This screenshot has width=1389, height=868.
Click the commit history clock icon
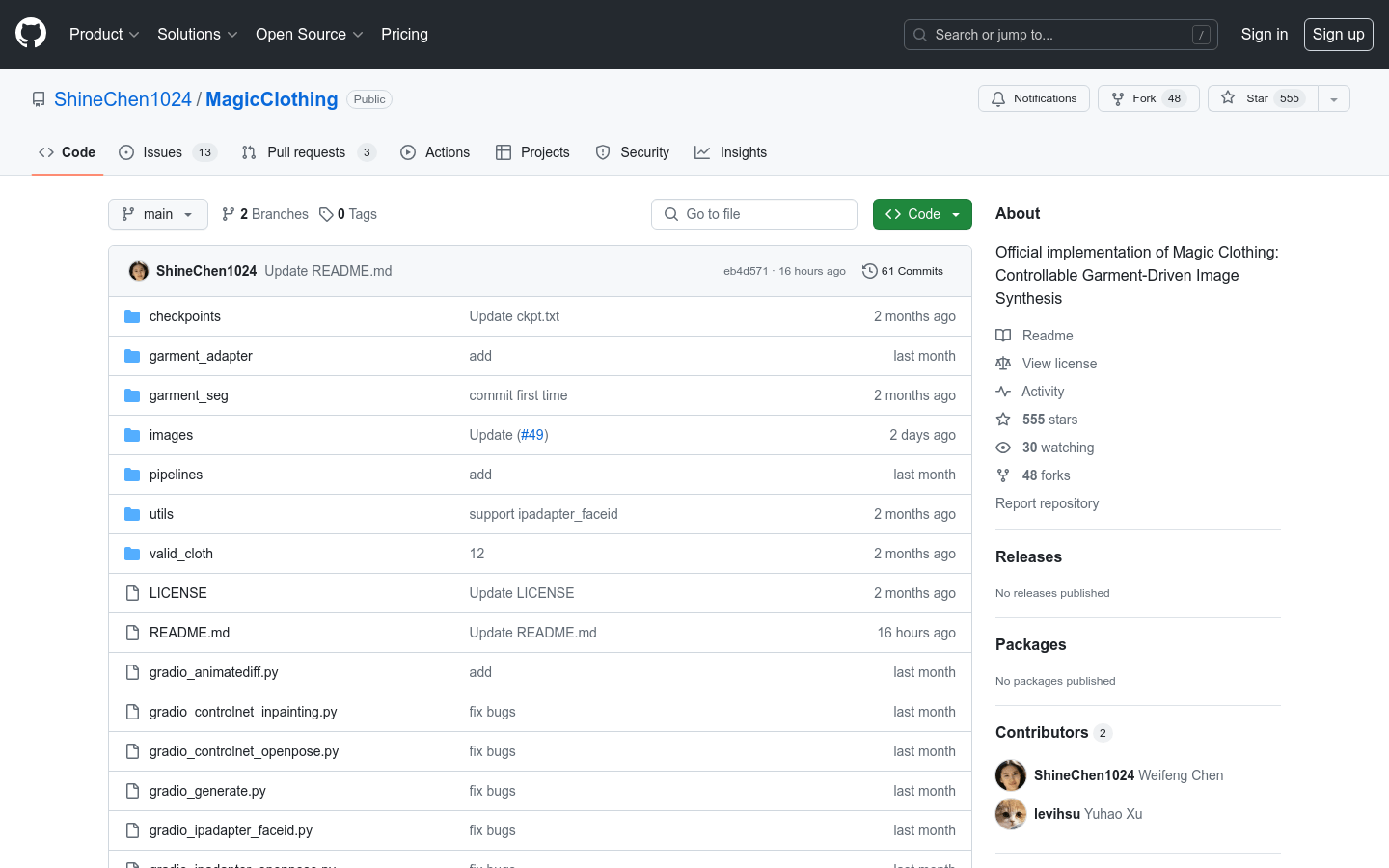coord(869,271)
